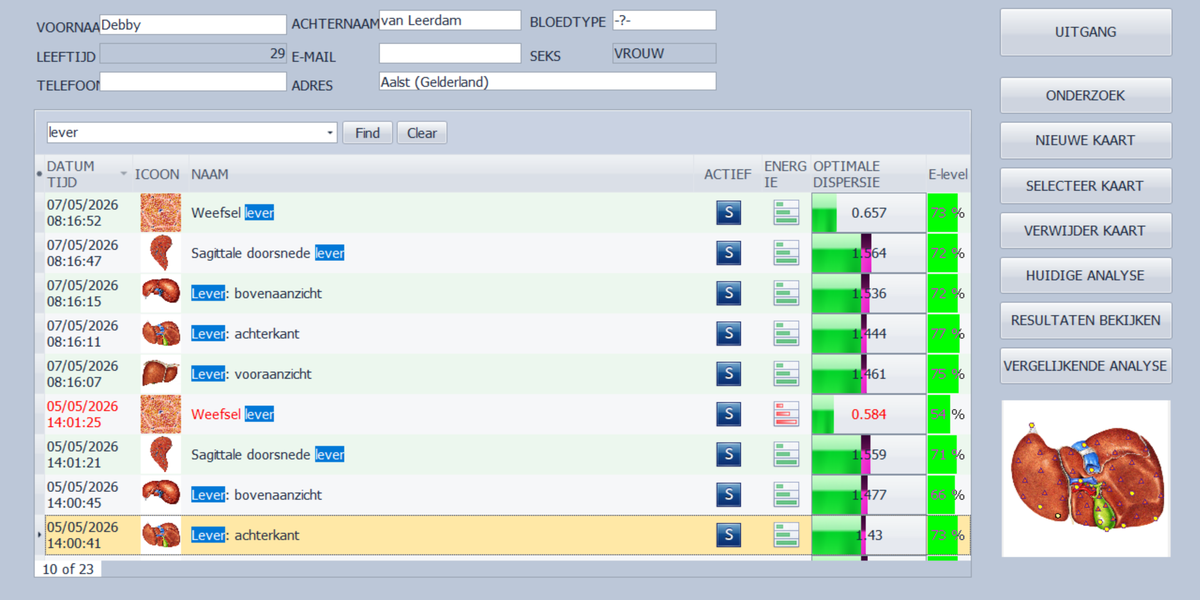The image size is (1200, 600).
Task: Click the Find button
Action: (x=367, y=133)
